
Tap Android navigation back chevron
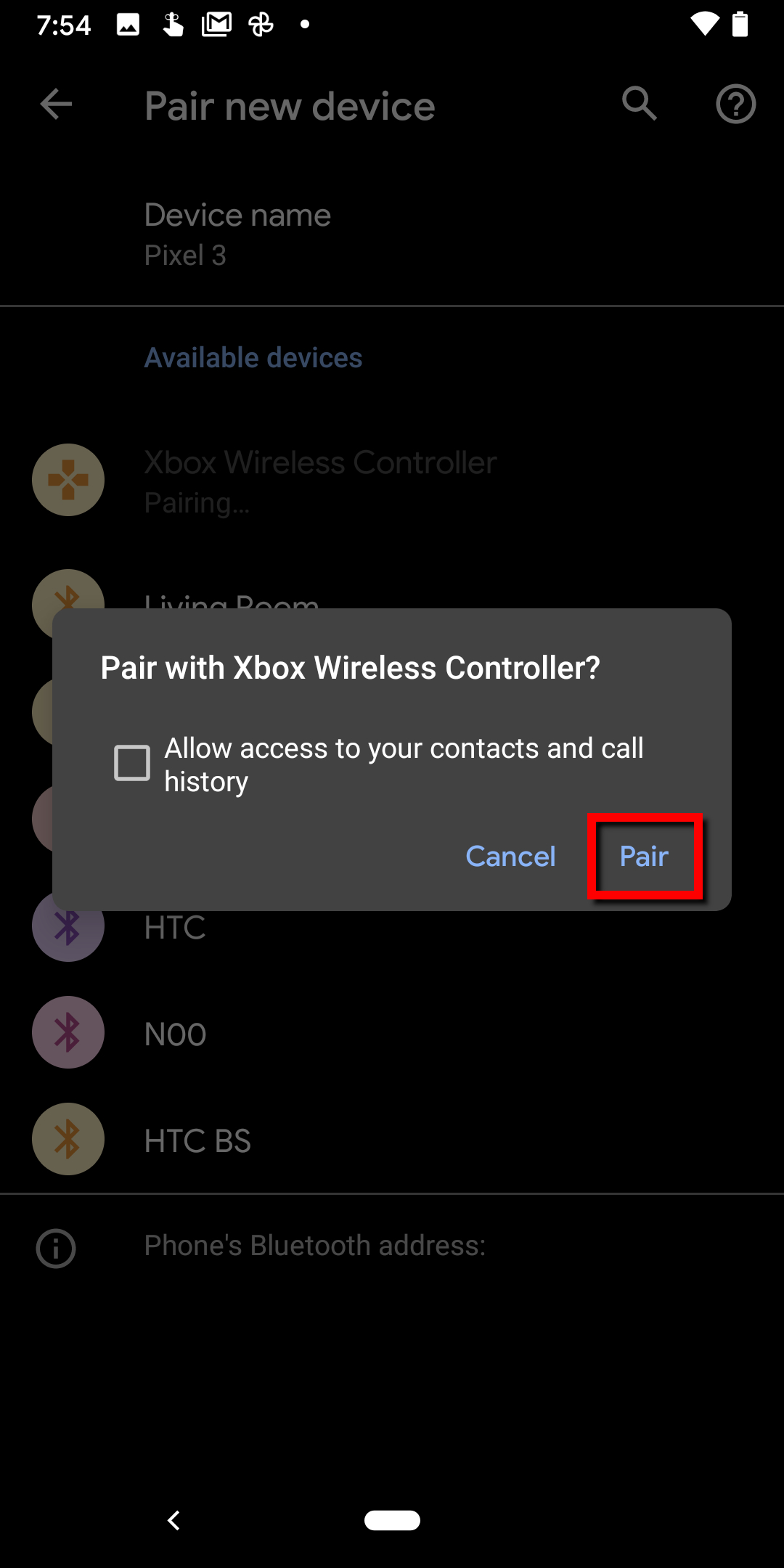pyautogui.click(x=173, y=1520)
